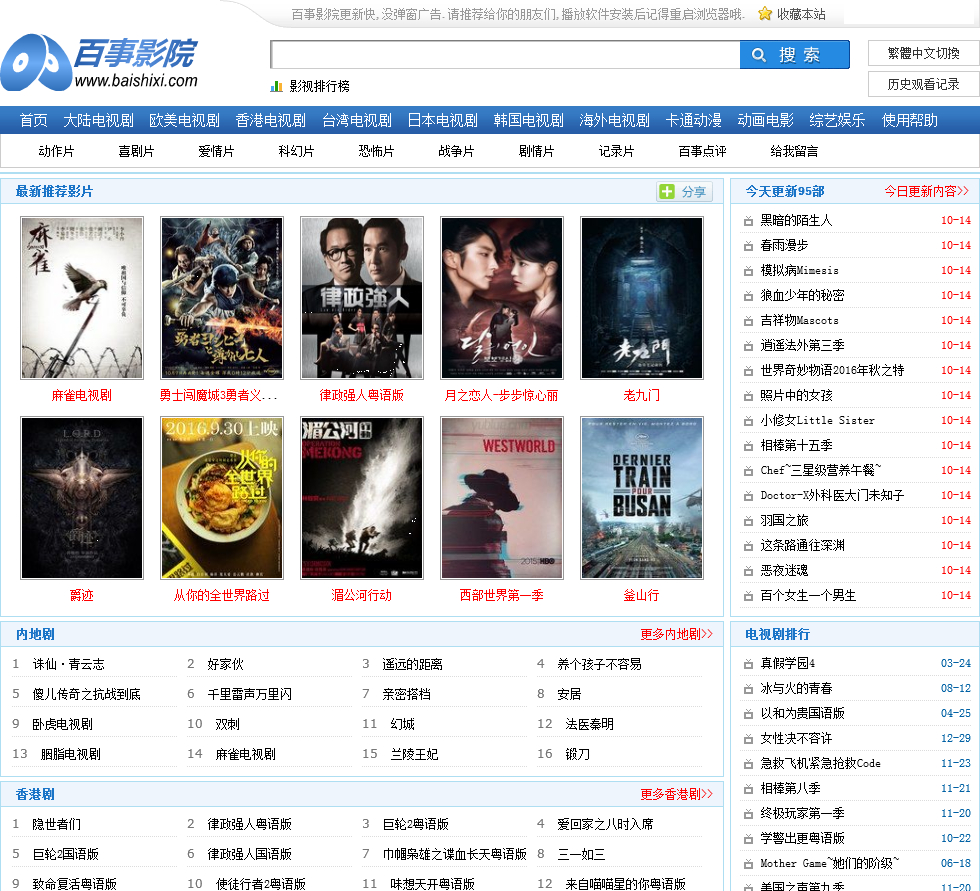Screen dimensions: 980x891
Task: Open 百个女生一个男生 update entry
Action: 808,595
